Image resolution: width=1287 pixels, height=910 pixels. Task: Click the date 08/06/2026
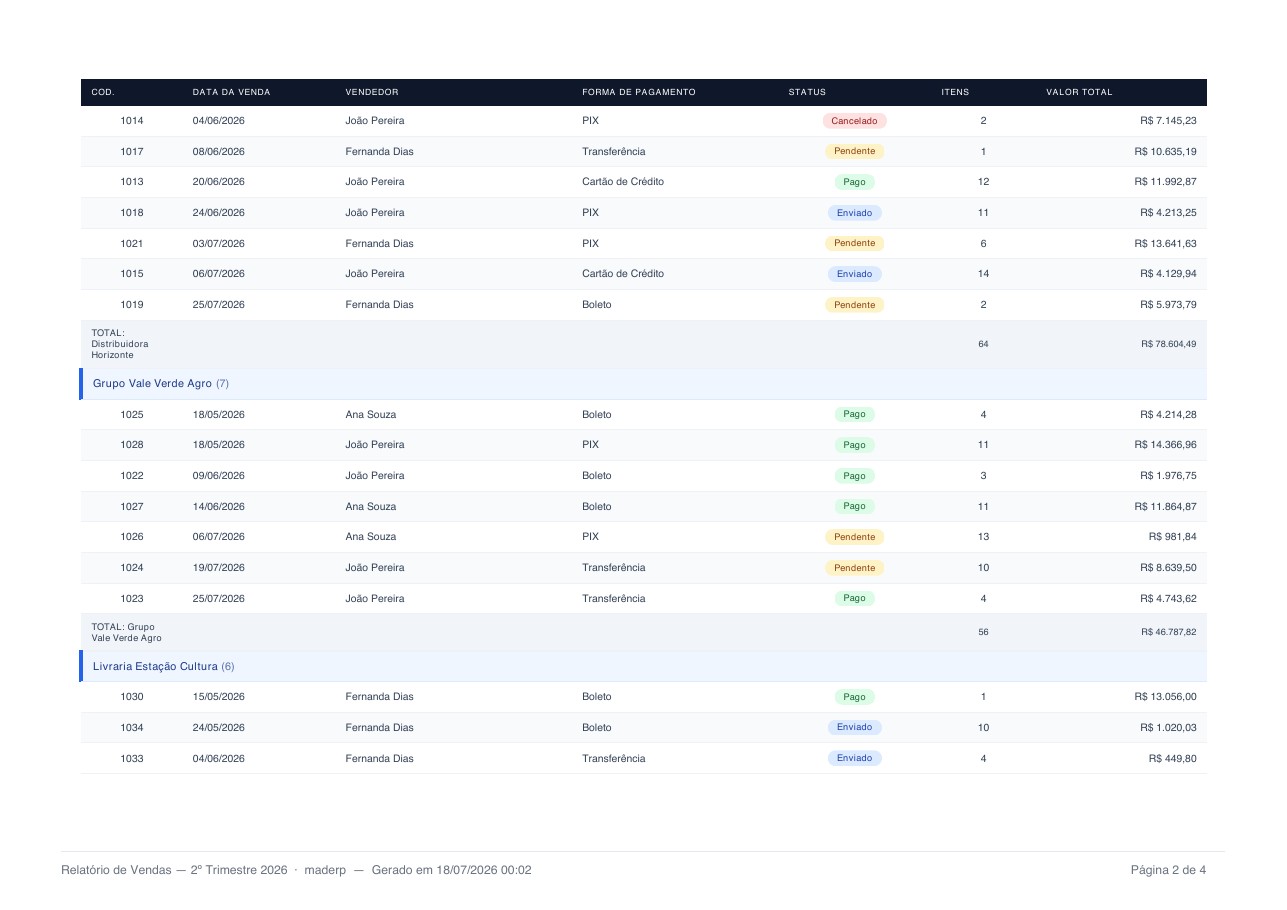[x=219, y=152]
